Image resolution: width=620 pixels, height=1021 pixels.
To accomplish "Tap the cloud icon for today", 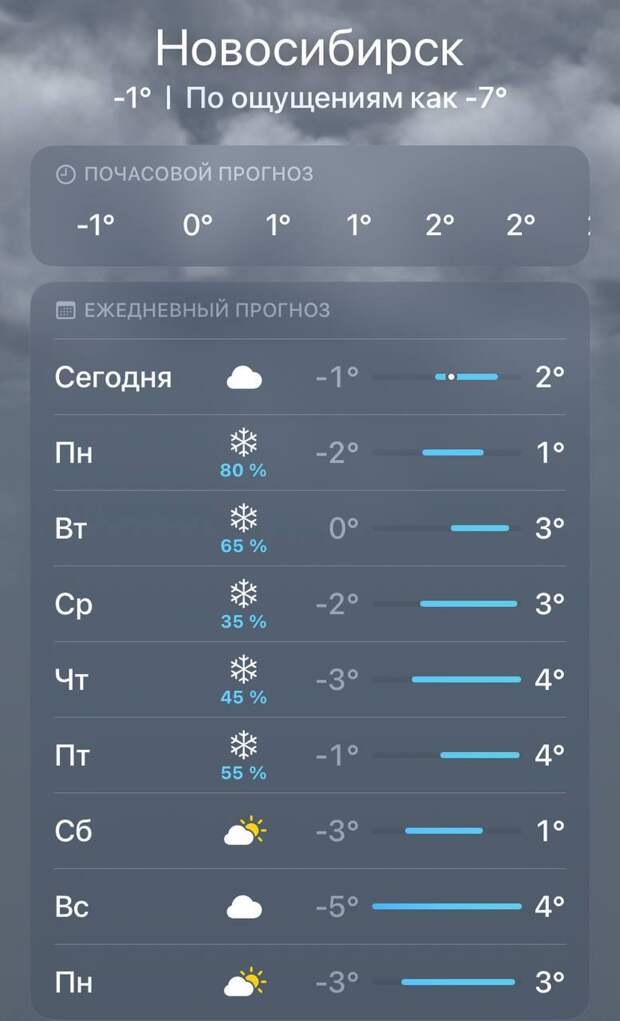I will tap(244, 378).
